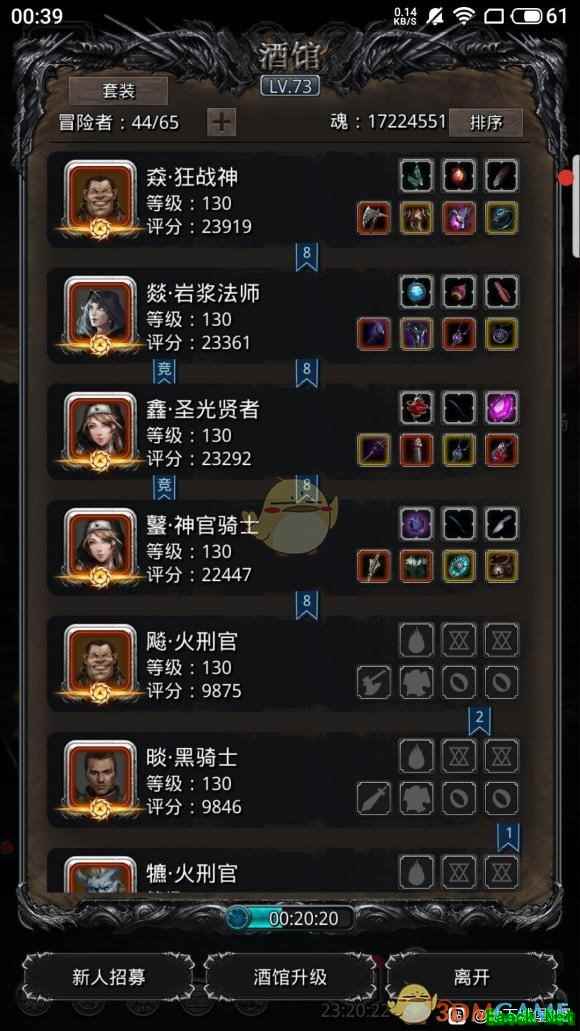The image size is (580, 1031).
Task: Select the empty potion slot of 黑骑士
Action: pyautogui.click(x=417, y=755)
